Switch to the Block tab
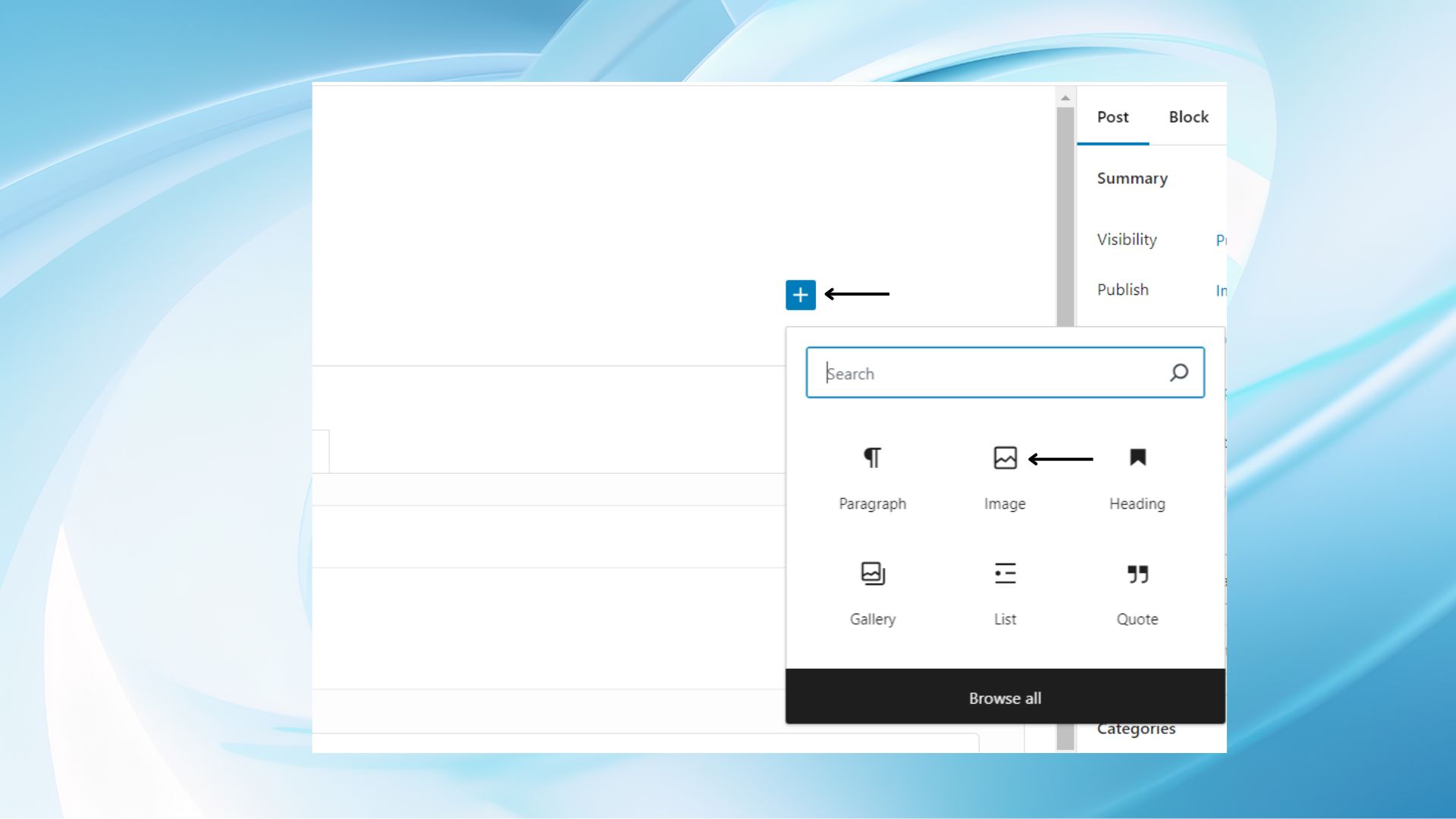The width and height of the screenshot is (1456, 819). tap(1188, 117)
